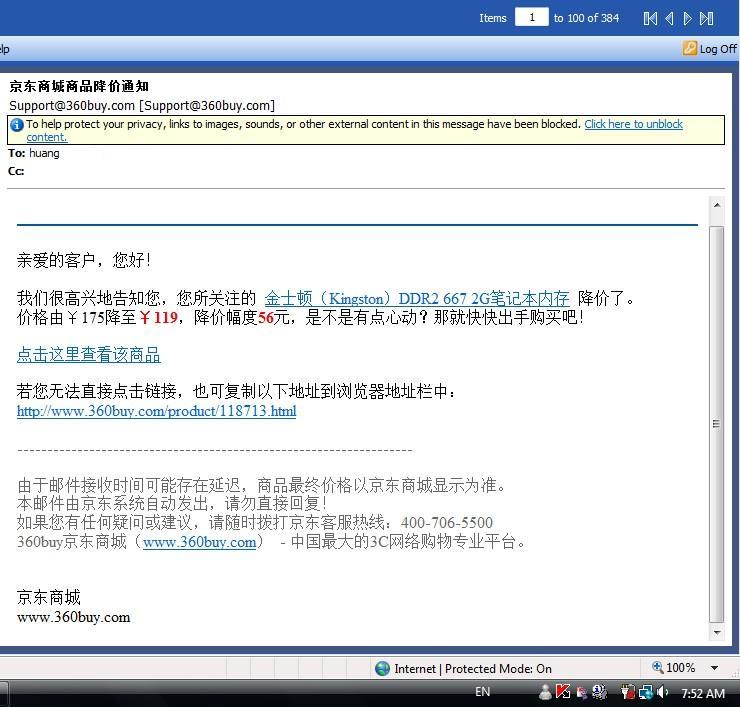Click the hotline number 400-706-5500
Screen dimensions: 740x707
pyautogui.click(x=446, y=522)
